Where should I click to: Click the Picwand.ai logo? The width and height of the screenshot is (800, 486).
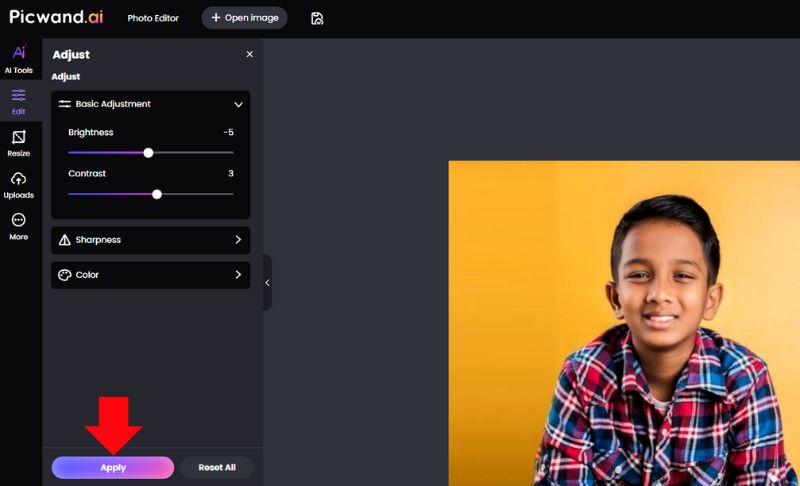pyautogui.click(x=55, y=17)
